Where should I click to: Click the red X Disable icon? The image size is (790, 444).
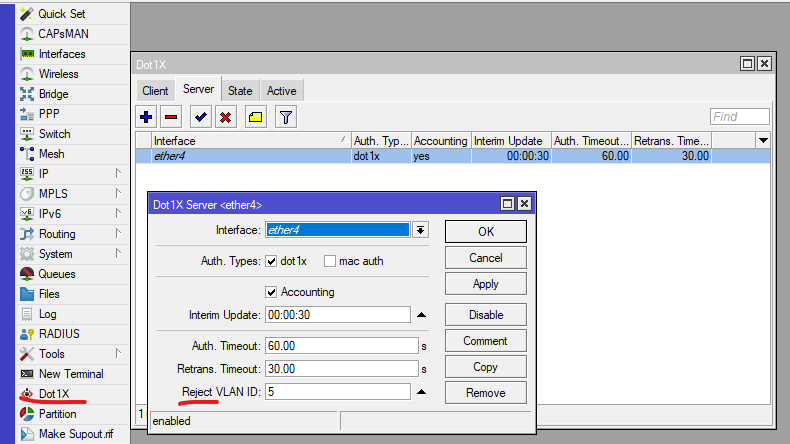(x=226, y=117)
